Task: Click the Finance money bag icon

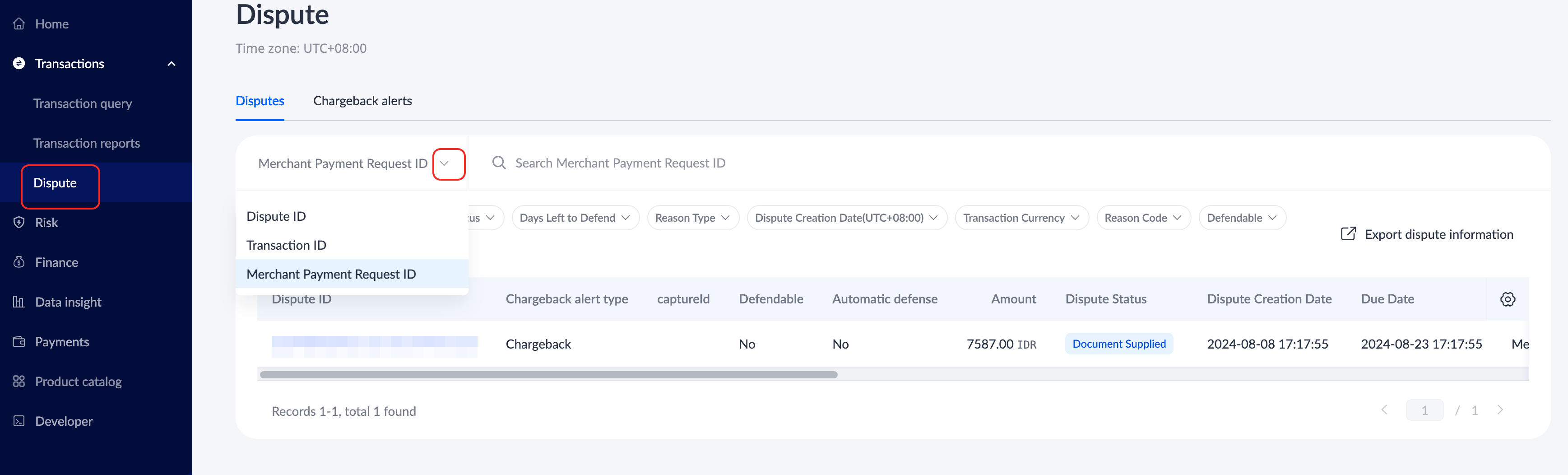Action: coord(19,262)
